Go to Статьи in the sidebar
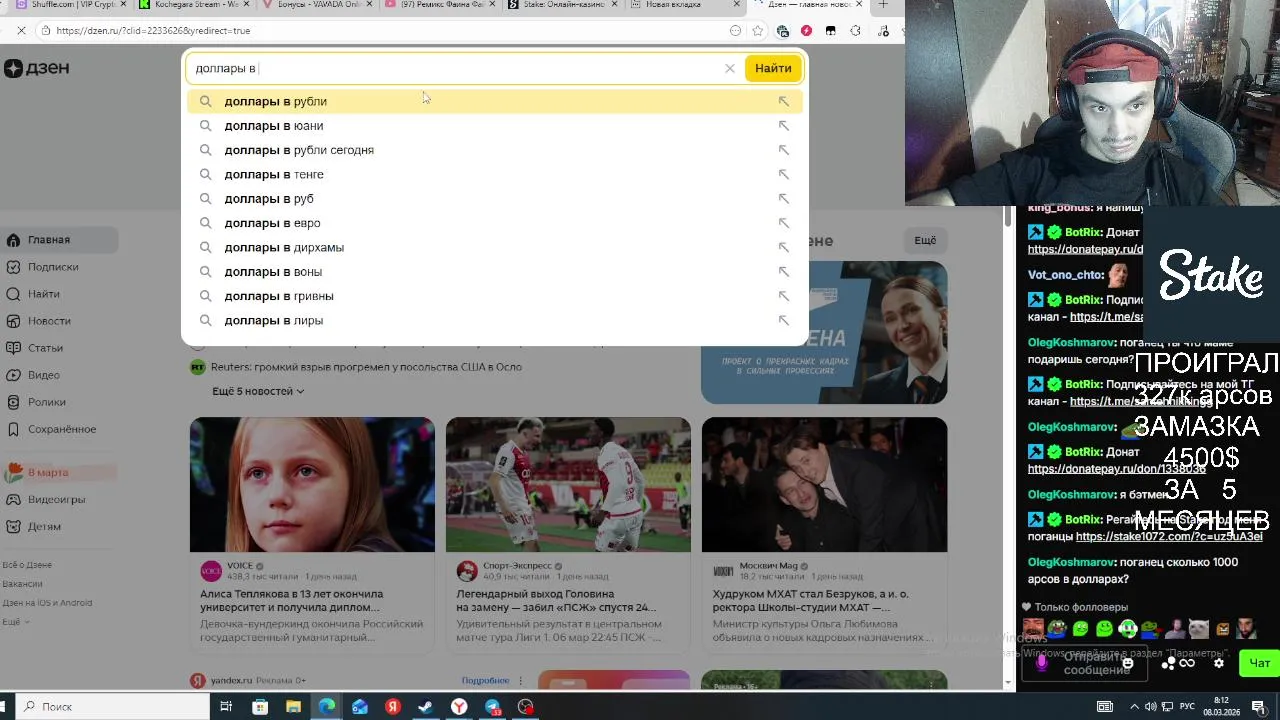Screen dimensions: 1280x720 (x=59, y=348)
